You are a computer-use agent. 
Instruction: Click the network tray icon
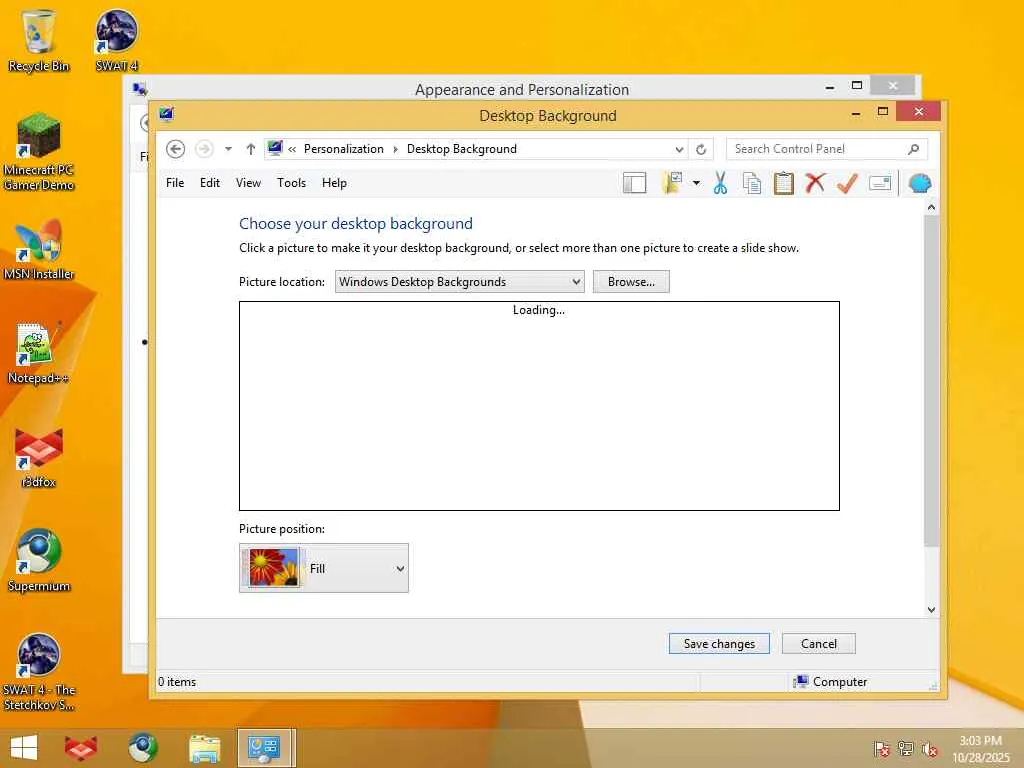click(x=905, y=748)
